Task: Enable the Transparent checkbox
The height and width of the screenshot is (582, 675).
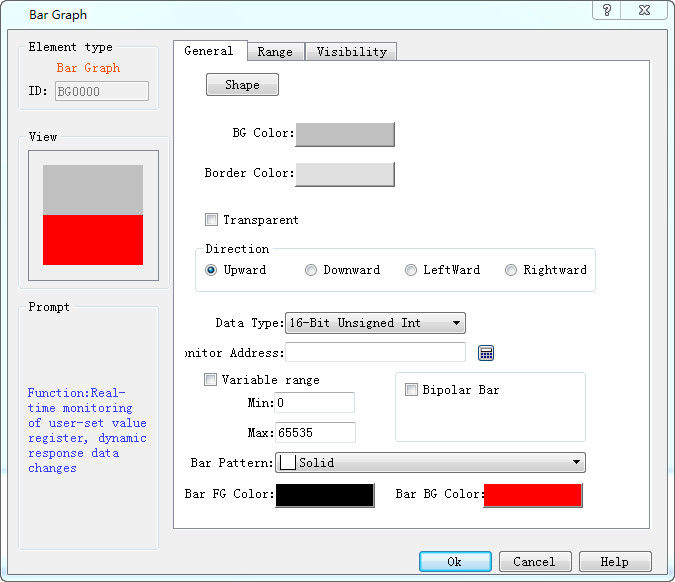Action: [x=211, y=220]
